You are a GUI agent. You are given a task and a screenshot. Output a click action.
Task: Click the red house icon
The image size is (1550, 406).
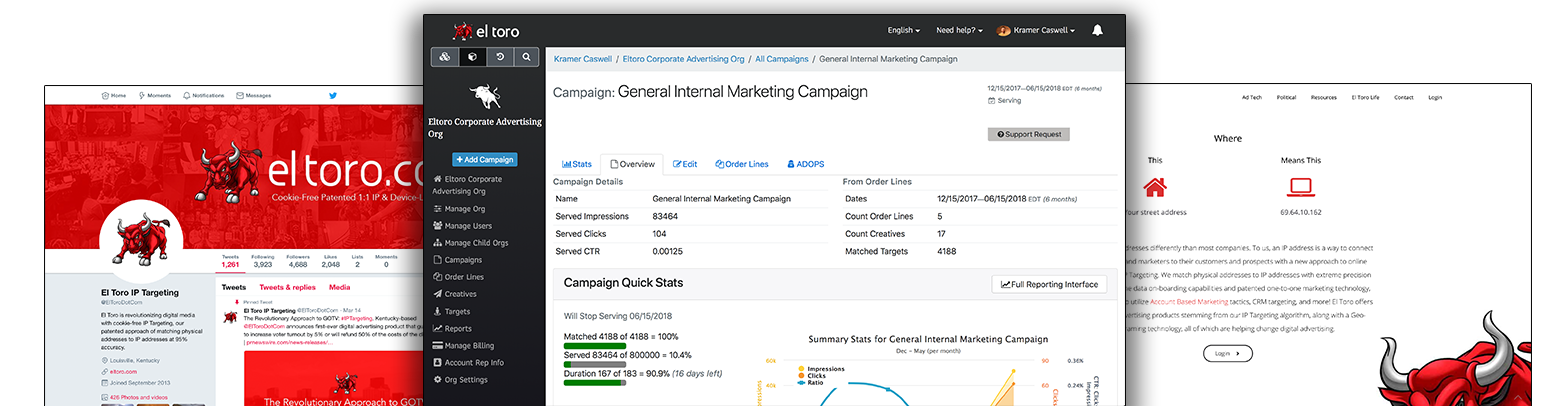coord(1155,187)
